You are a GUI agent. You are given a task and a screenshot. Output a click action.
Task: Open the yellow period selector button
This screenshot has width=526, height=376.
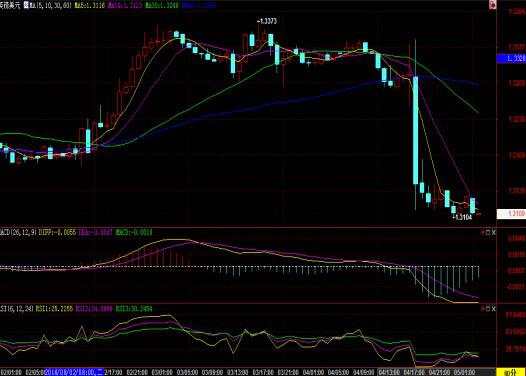tap(511, 372)
